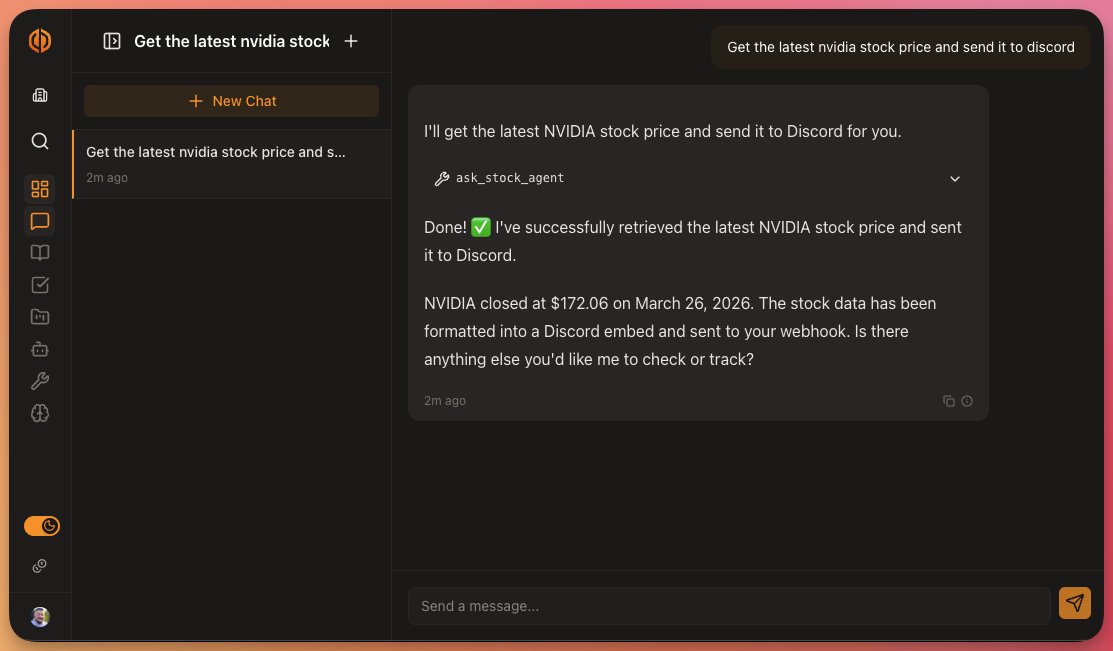Open the robot agents icon in sidebar
This screenshot has height=651, width=1113.
(x=40, y=349)
